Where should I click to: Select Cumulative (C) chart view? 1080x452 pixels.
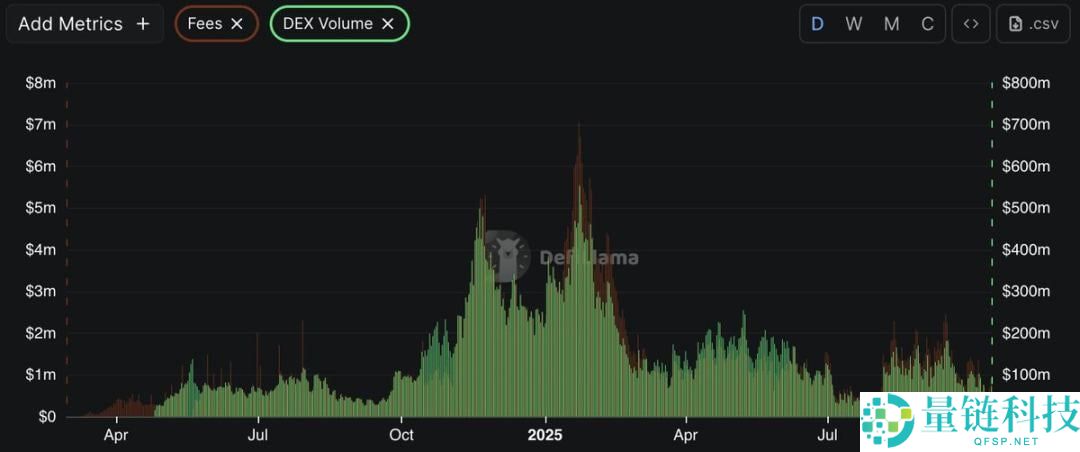[927, 24]
